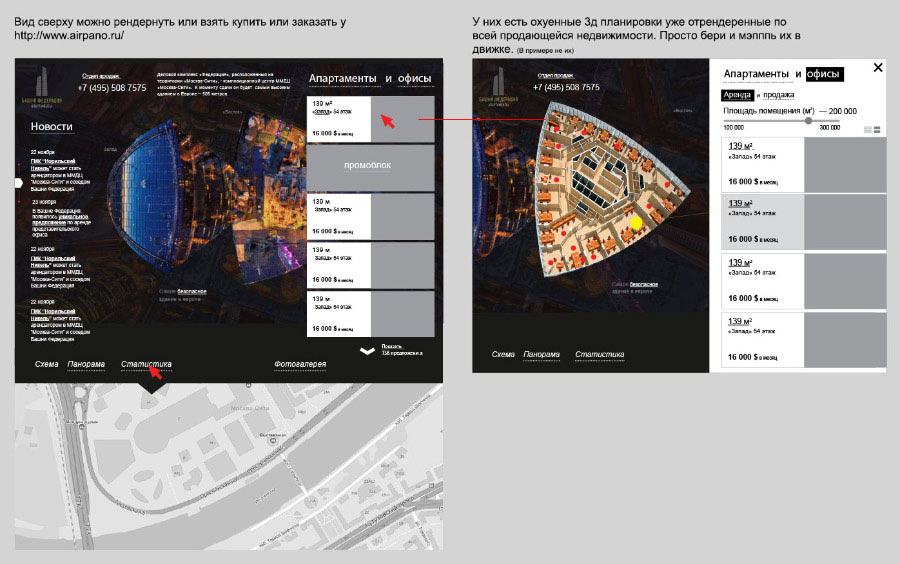
Task: Click the white news timeline marker
Action: [x=18, y=183]
